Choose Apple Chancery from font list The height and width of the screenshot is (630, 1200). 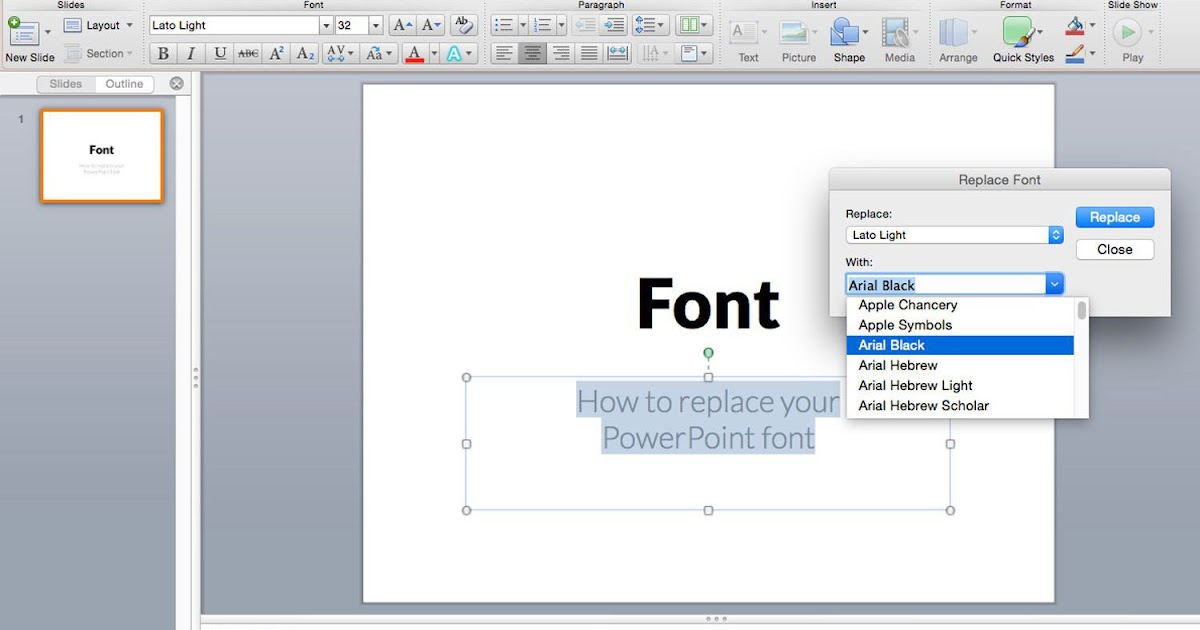[x=960, y=305]
